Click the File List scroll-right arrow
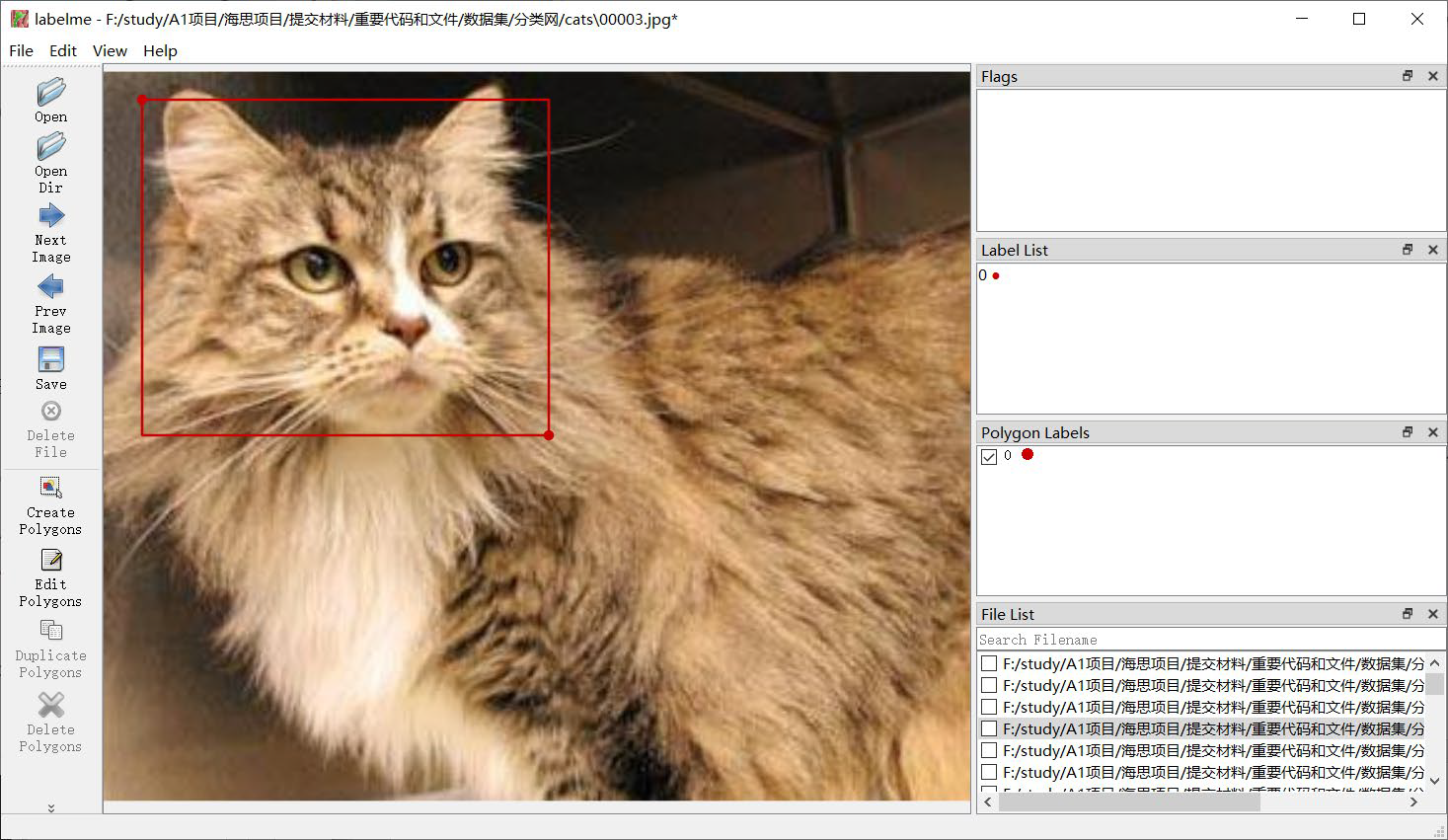The height and width of the screenshot is (840, 1448). coord(1414,802)
